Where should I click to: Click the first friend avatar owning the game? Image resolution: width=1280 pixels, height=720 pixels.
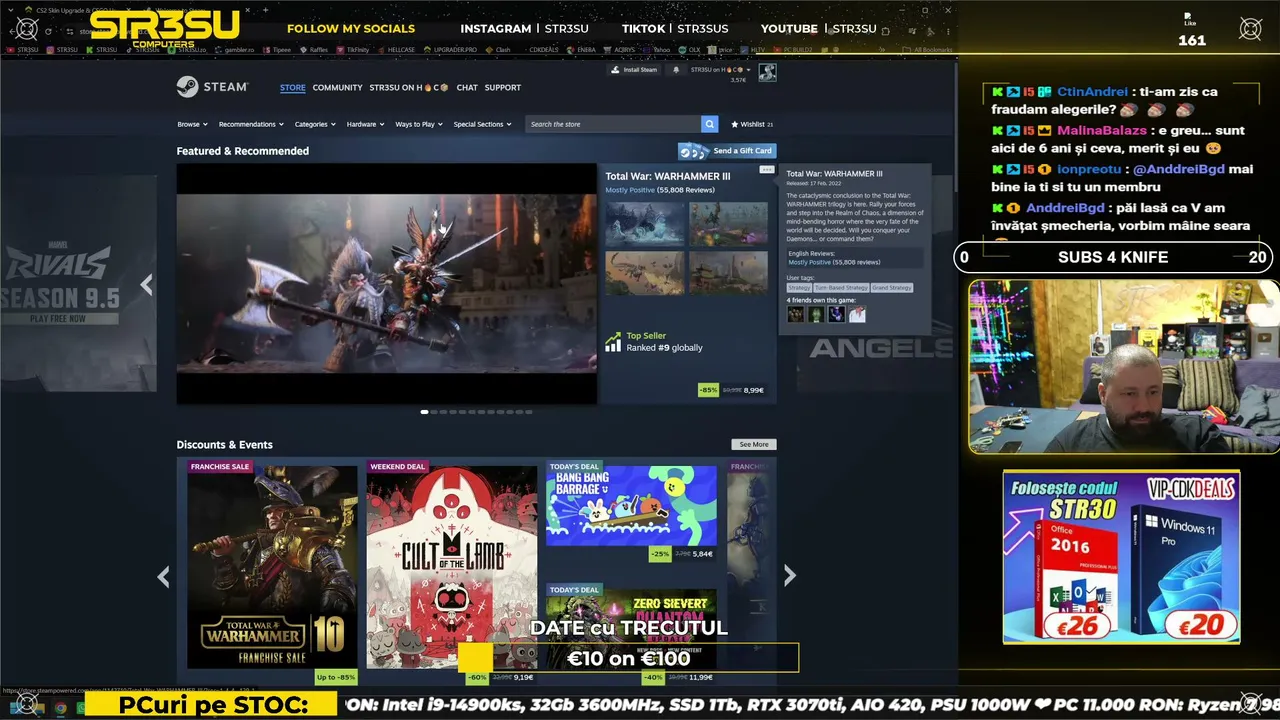[x=795, y=314]
